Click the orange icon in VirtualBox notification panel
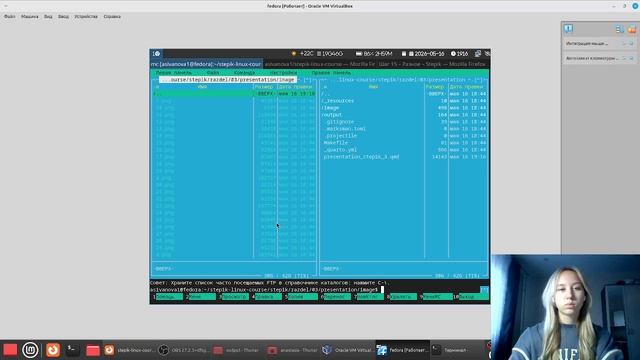640x360 pixels. pos(631,29)
